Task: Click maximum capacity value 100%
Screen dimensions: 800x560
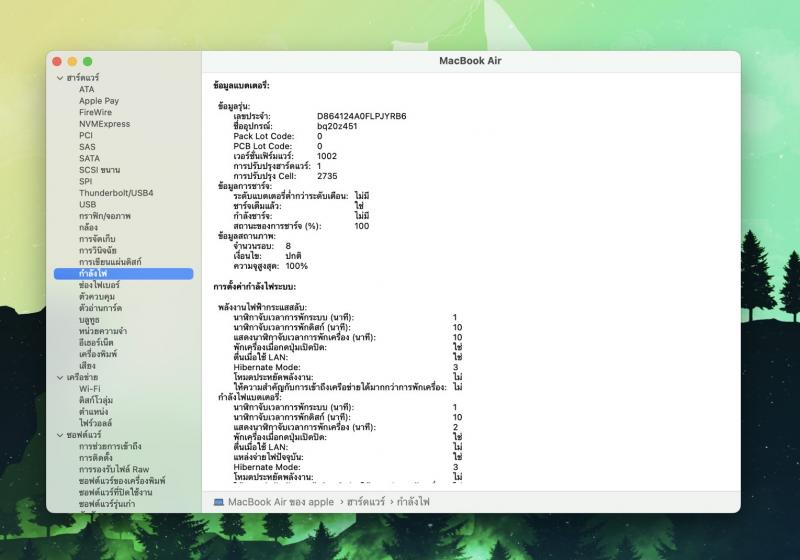Action: [x=296, y=266]
